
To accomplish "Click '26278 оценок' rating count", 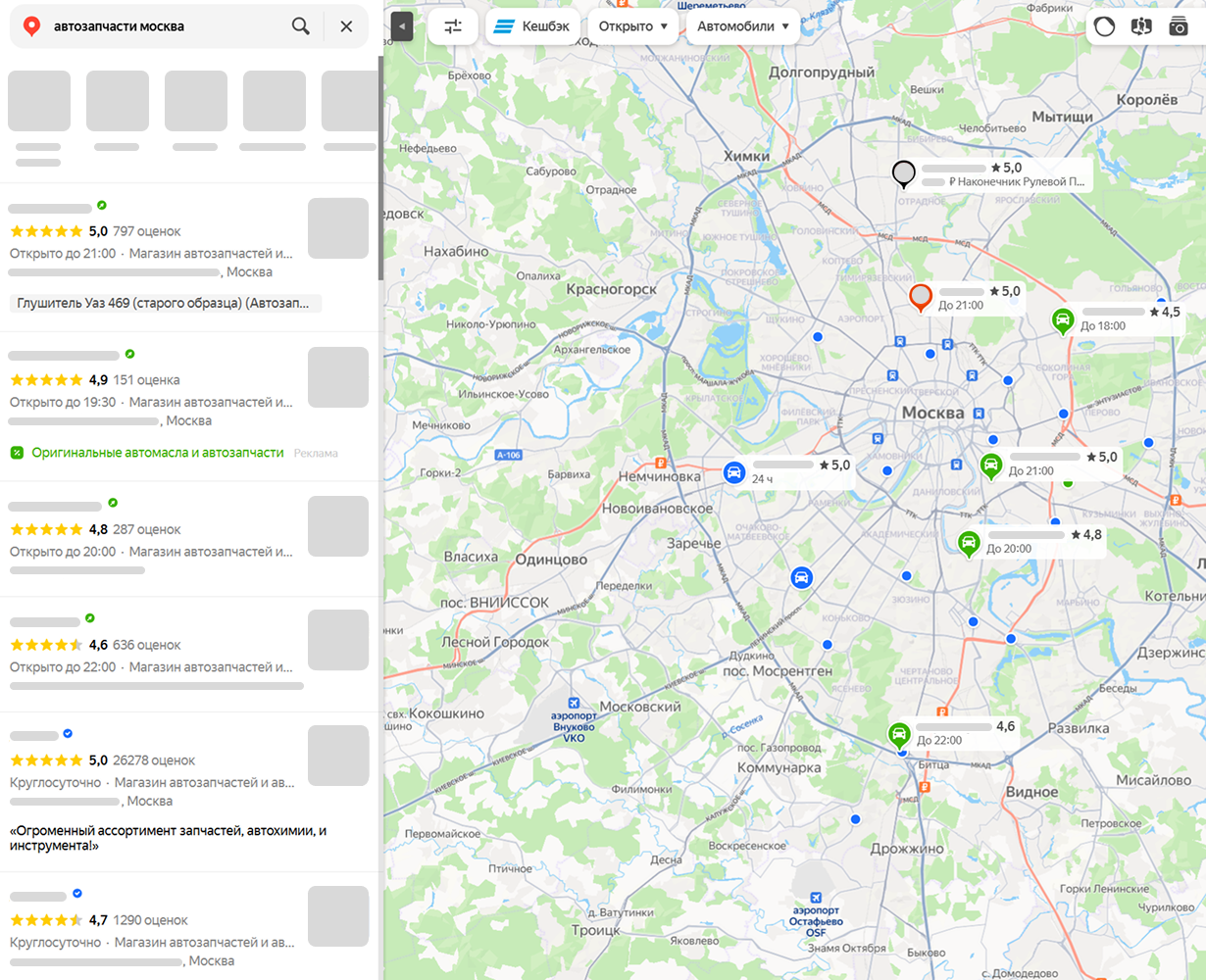I will click(x=154, y=760).
